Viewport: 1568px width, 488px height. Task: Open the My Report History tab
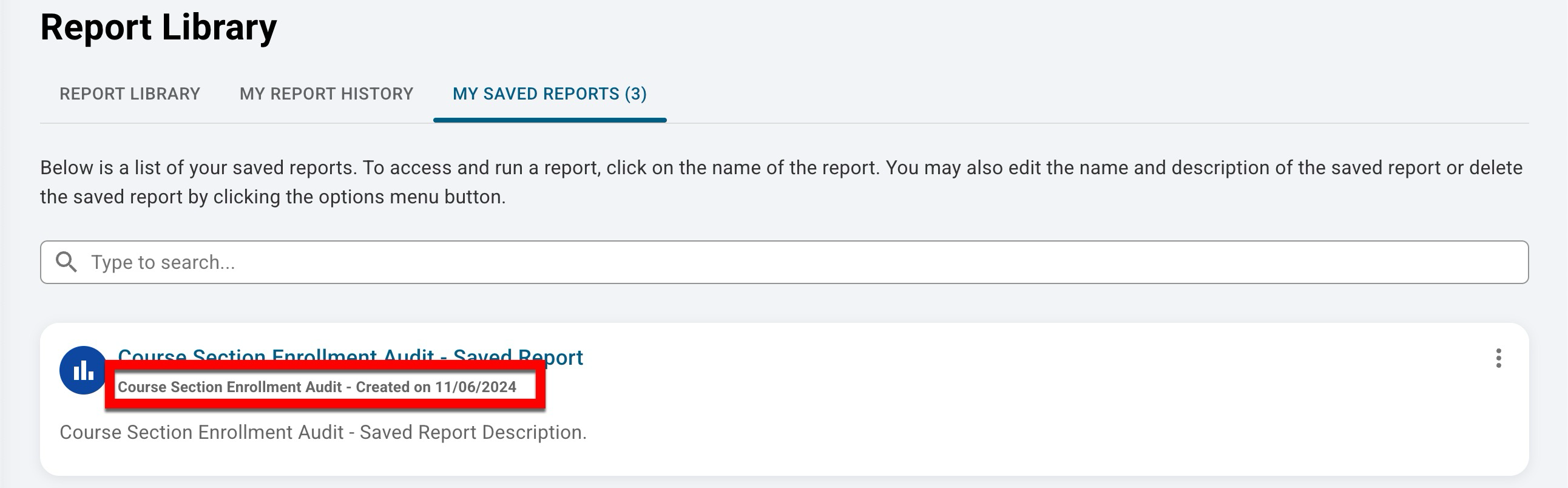click(x=326, y=93)
